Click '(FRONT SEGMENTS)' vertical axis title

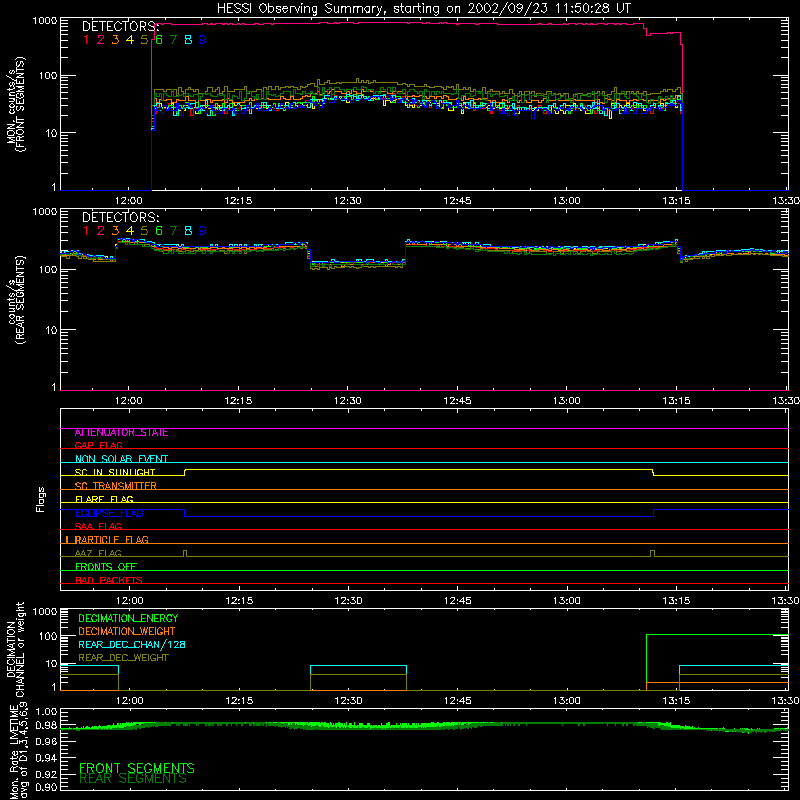point(20,104)
